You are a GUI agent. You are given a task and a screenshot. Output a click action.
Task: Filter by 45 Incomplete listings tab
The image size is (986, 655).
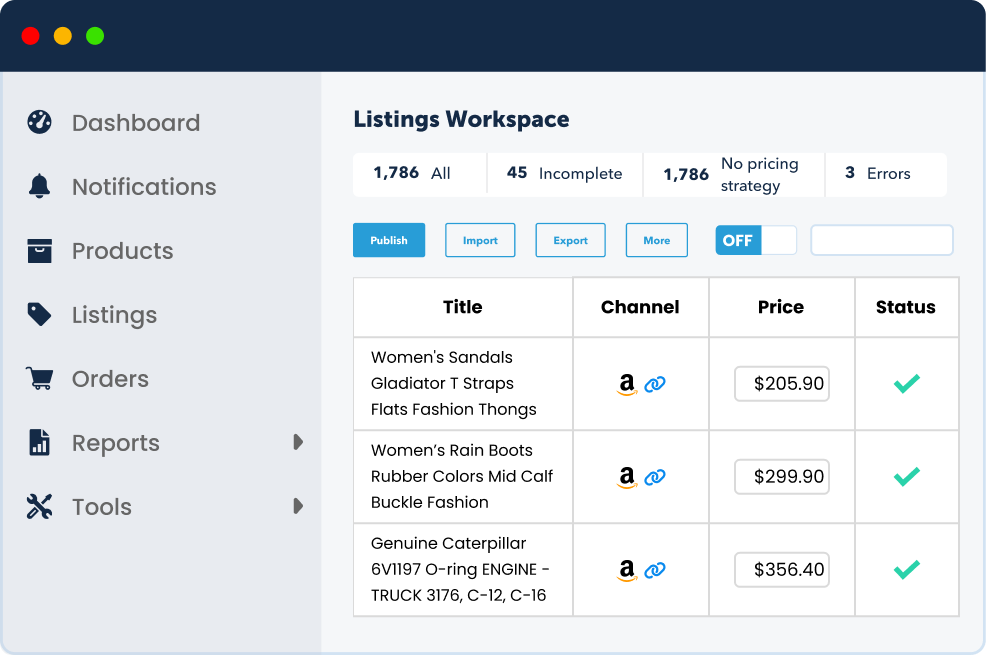pos(565,174)
